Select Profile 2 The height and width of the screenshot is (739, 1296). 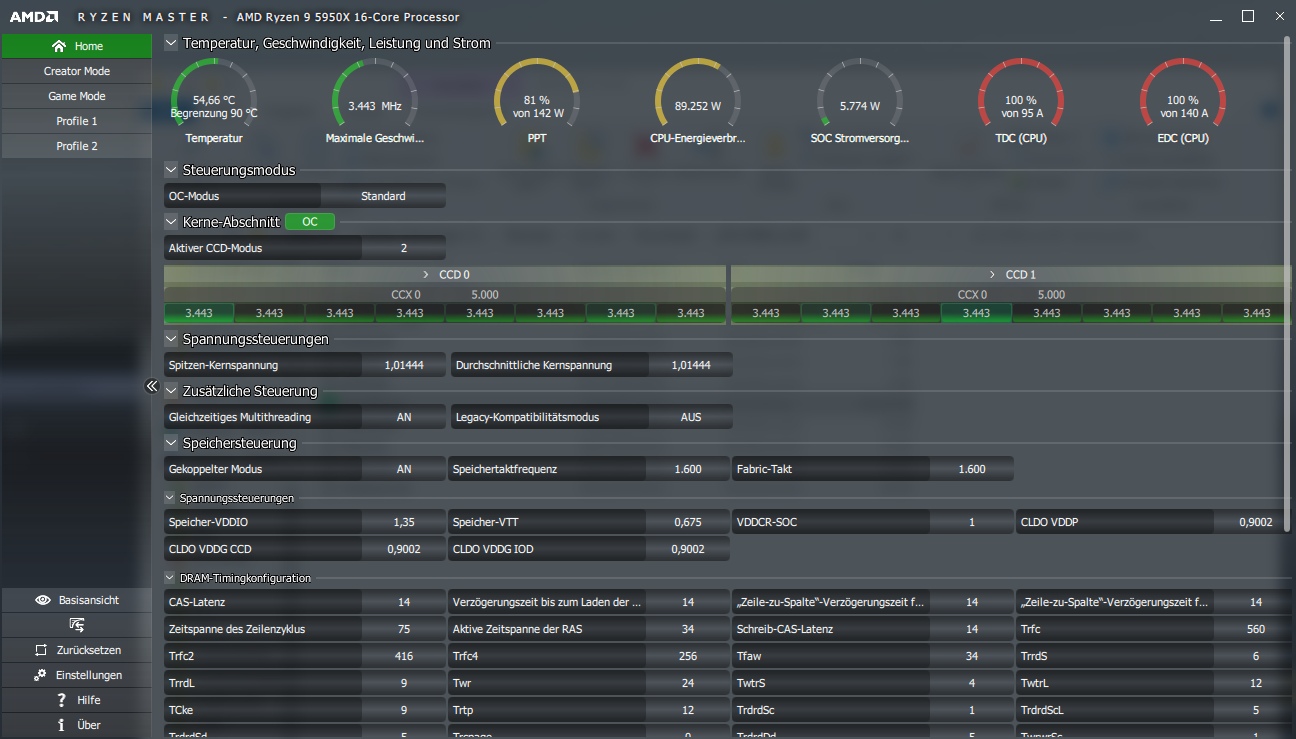point(76,146)
